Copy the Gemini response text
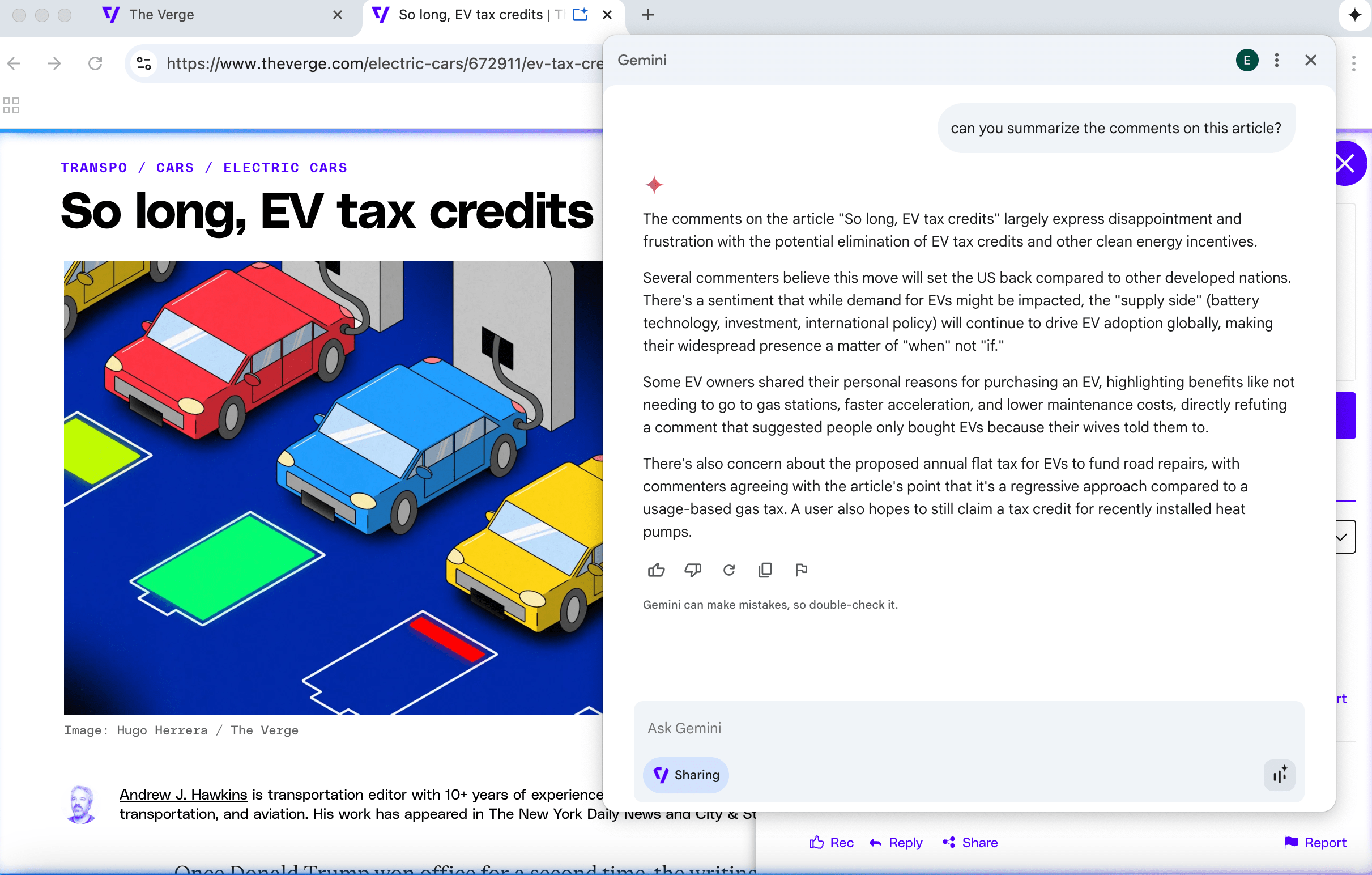 point(765,570)
